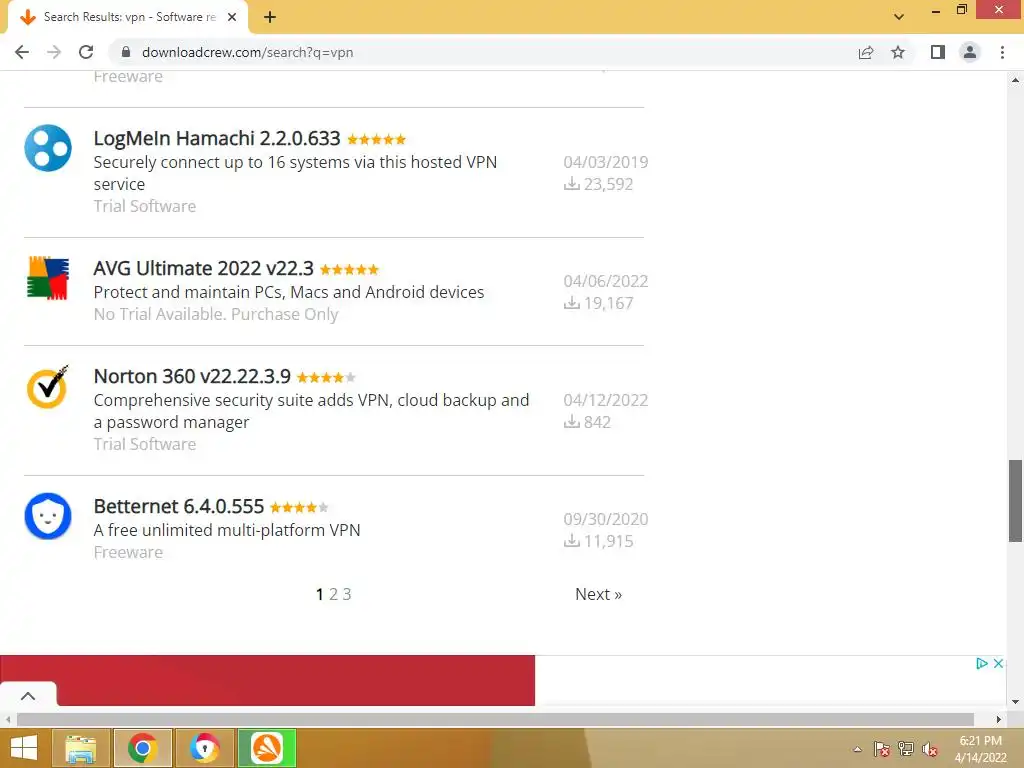Click the download icon beside 23,592
The image size is (1024, 768).
tap(571, 184)
